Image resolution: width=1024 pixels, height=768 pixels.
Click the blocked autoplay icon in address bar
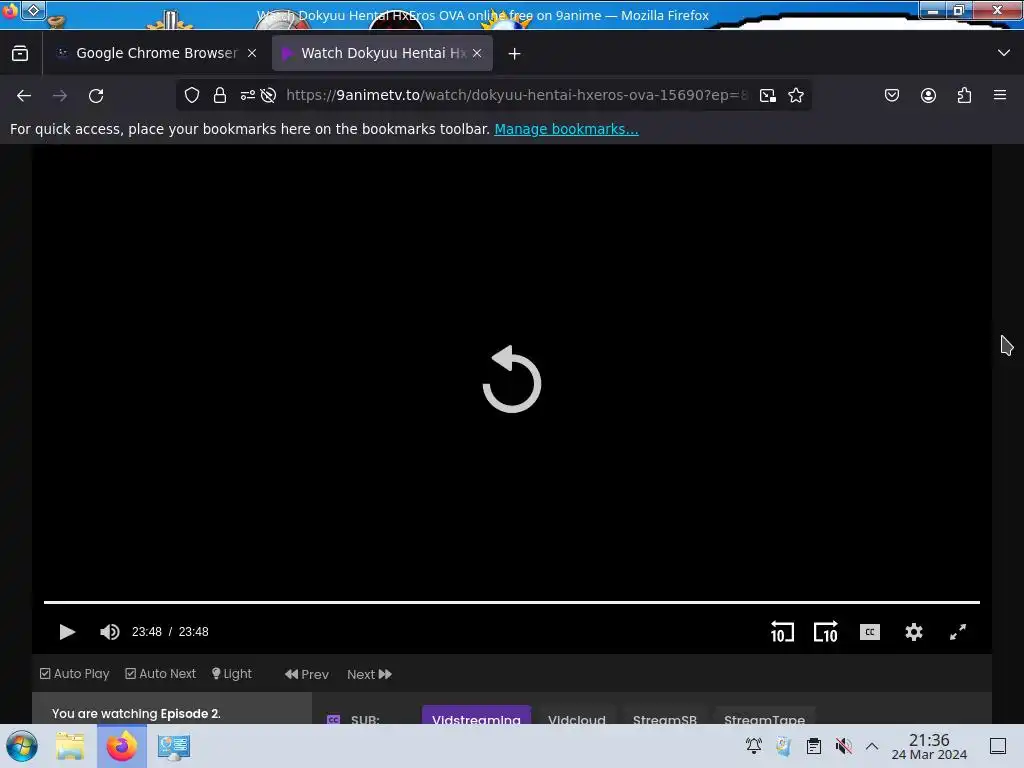268,95
